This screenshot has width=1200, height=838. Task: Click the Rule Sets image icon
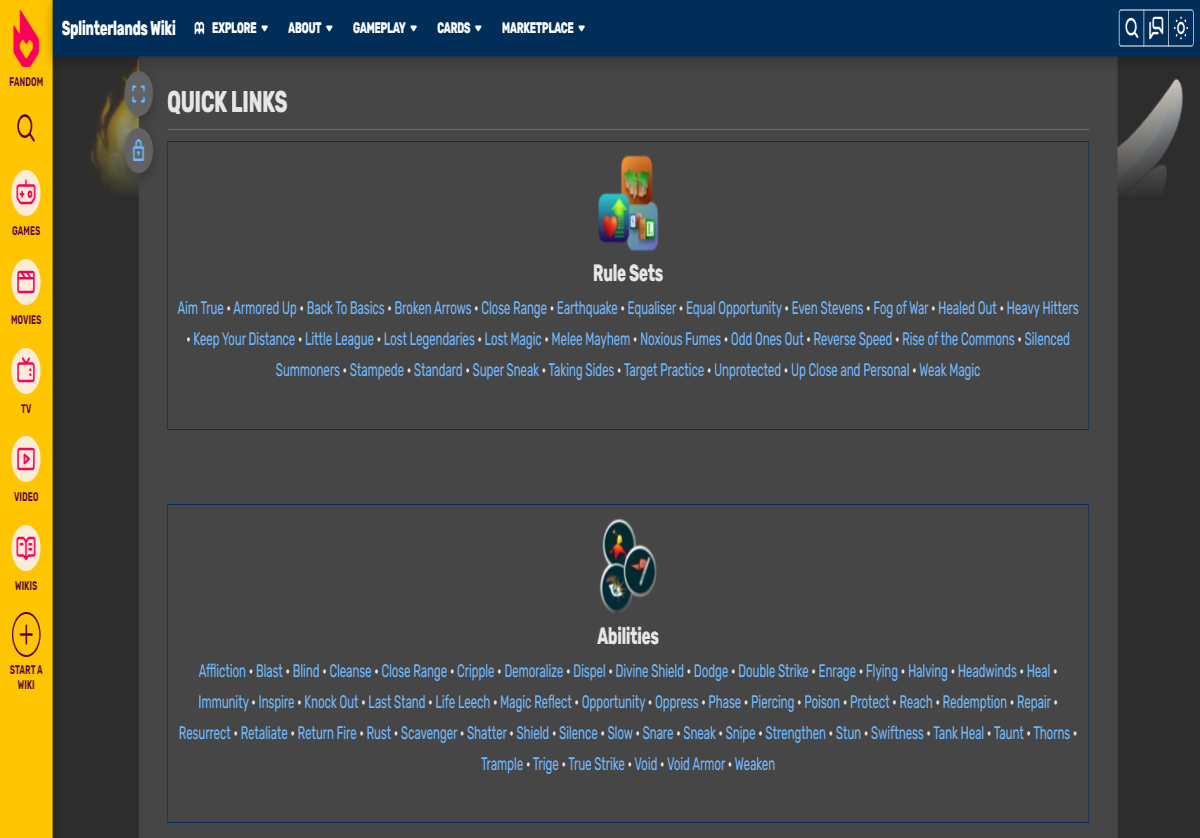pos(628,203)
